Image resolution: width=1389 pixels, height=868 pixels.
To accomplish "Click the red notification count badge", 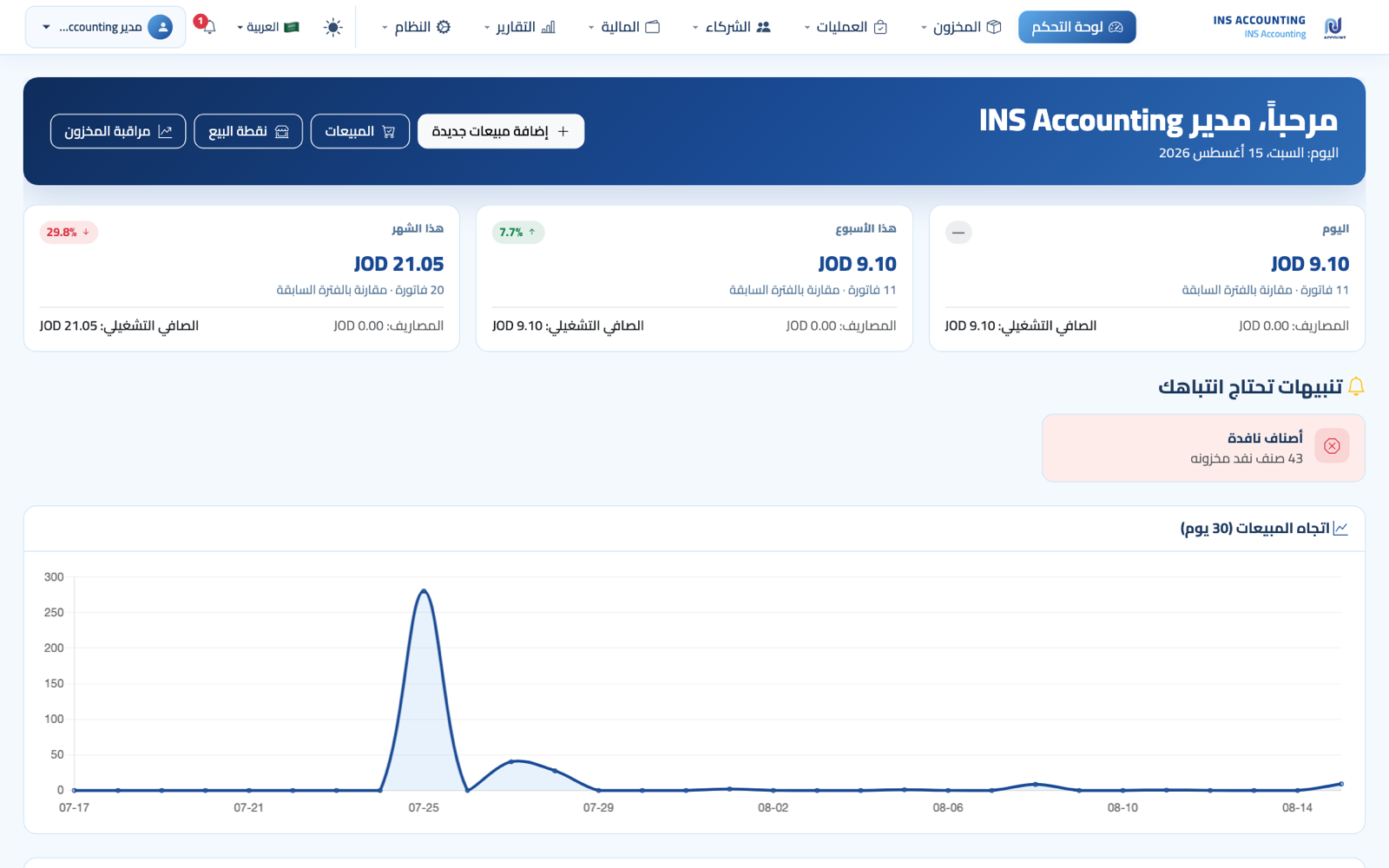I will tap(201, 21).
